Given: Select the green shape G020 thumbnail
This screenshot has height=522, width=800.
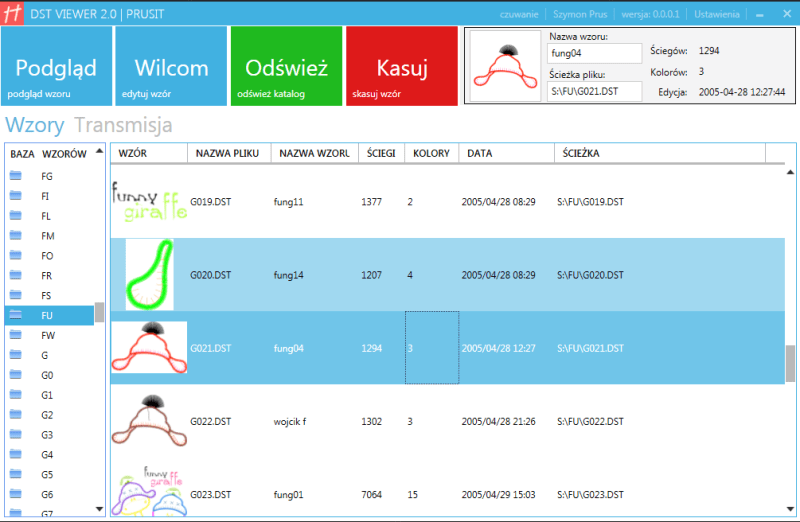Looking at the screenshot, I should point(150,275).
